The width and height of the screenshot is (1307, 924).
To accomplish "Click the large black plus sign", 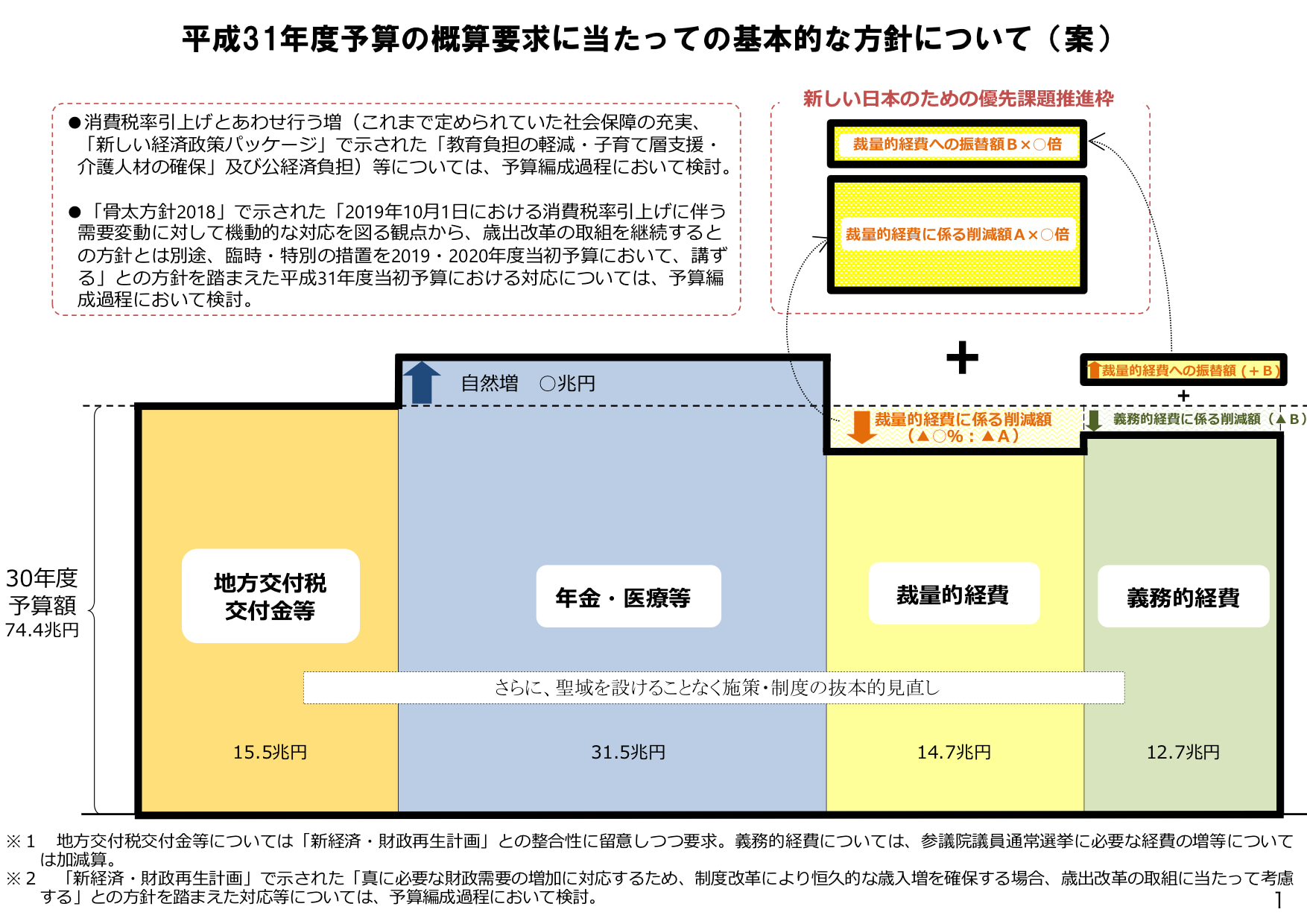I will [x=962, y=358].
